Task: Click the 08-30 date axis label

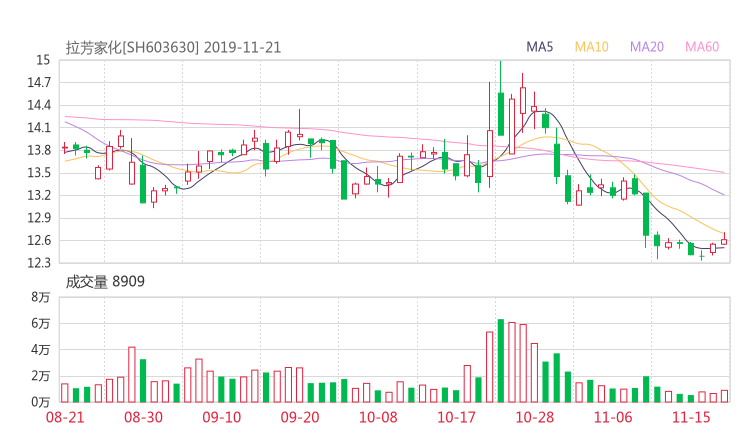Action: [143, 417]
